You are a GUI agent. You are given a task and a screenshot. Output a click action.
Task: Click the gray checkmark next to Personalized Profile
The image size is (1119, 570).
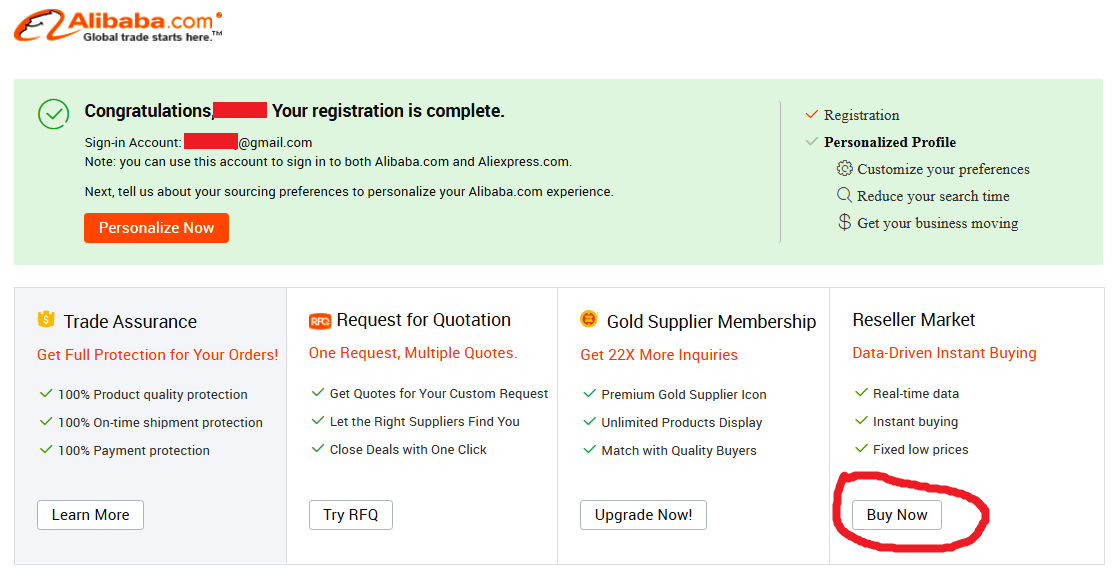[x=811, y=141]
